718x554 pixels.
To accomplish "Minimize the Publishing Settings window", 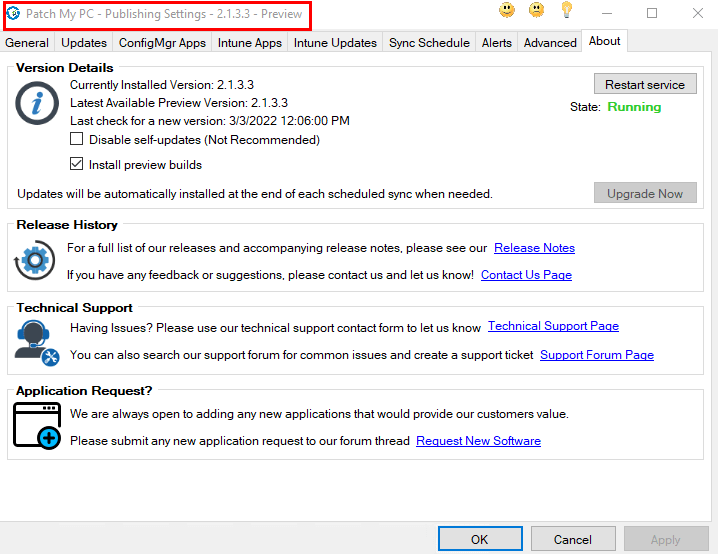I will click(607, 13).
